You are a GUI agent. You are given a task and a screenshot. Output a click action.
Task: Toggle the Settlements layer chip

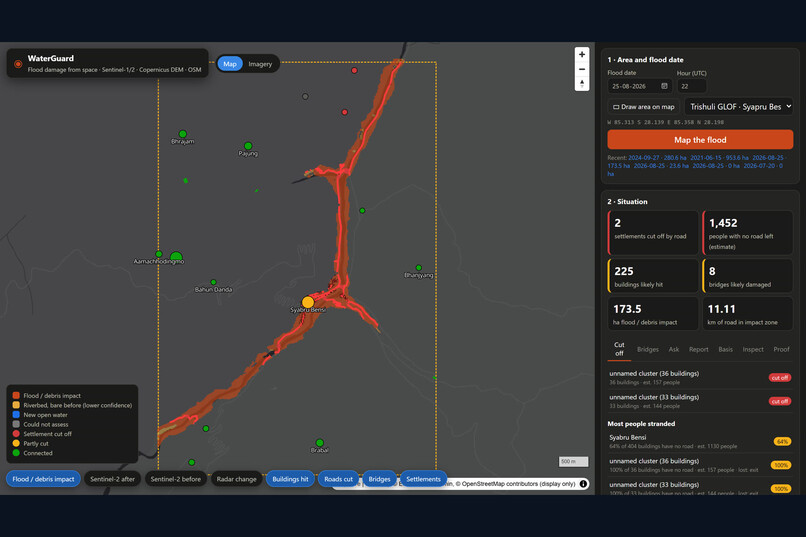click(424, 479)
